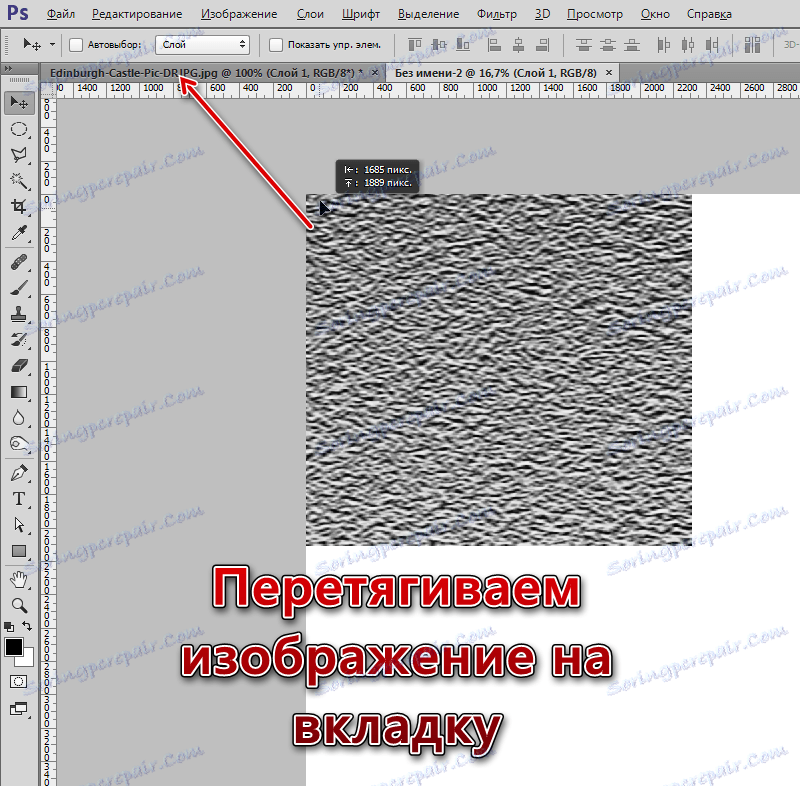Select the Blur tool
Viewport: 800px width, 786px height.
coord(19,418)
